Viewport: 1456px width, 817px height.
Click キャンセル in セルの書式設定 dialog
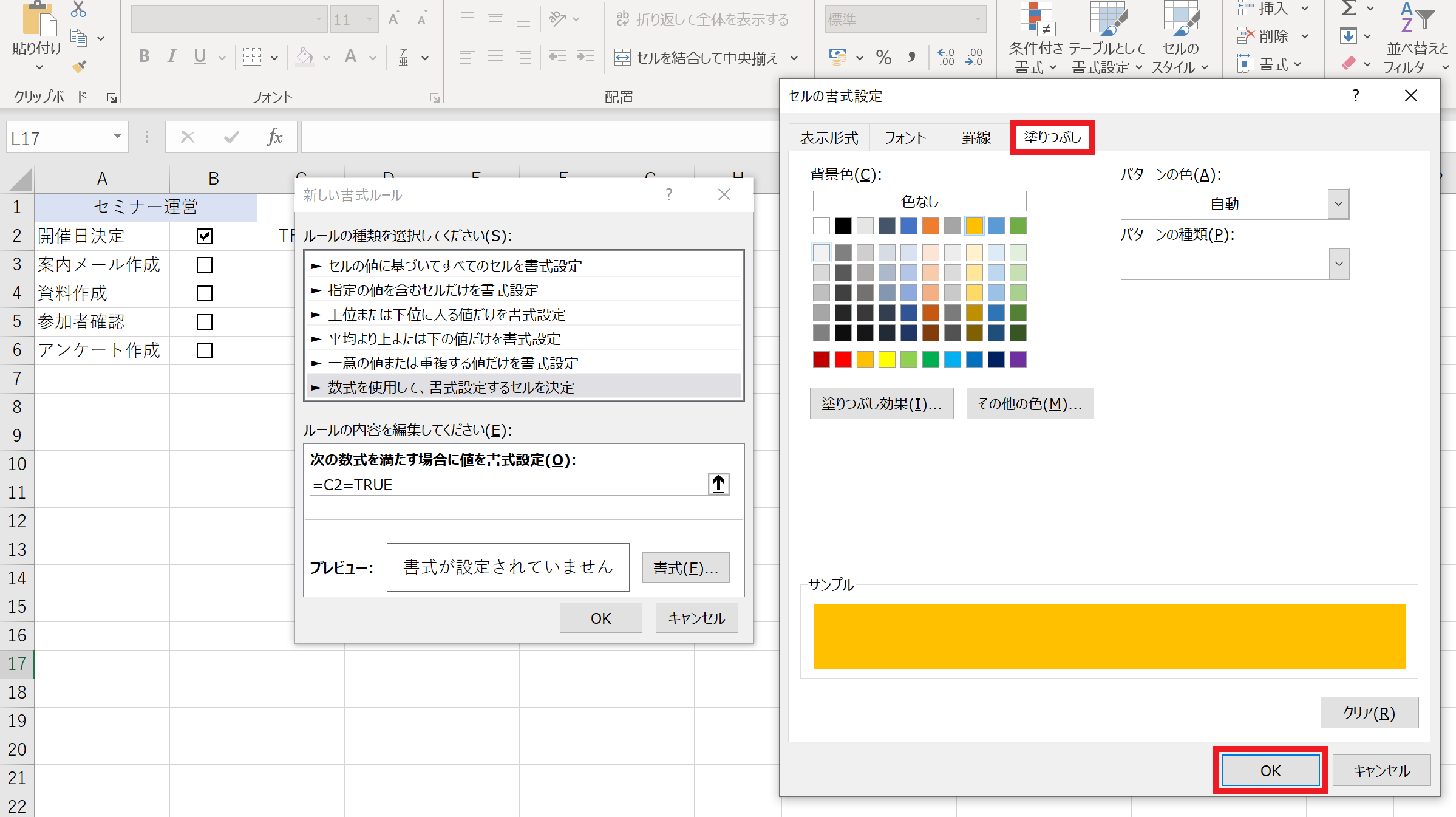[1381, 770]
